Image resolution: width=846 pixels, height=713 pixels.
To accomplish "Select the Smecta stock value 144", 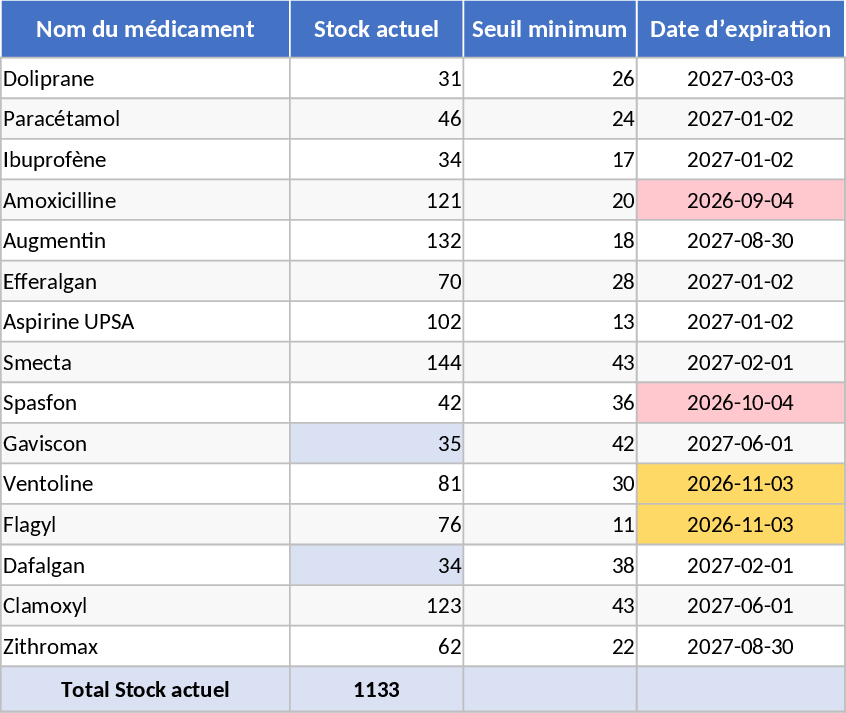I will 376,362.
